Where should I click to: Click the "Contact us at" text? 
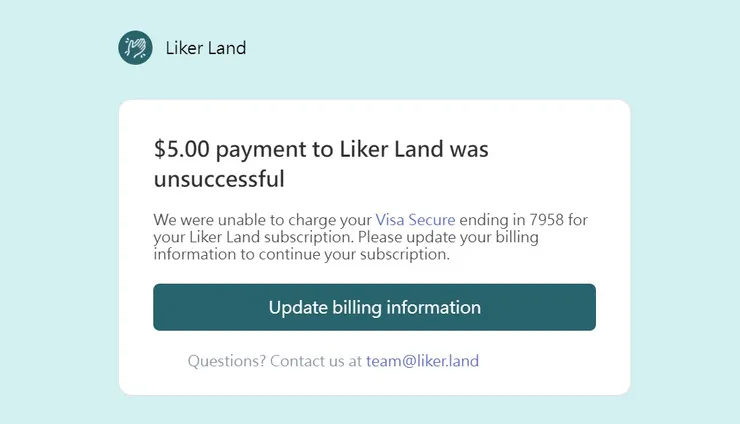[x=315, y=361]
